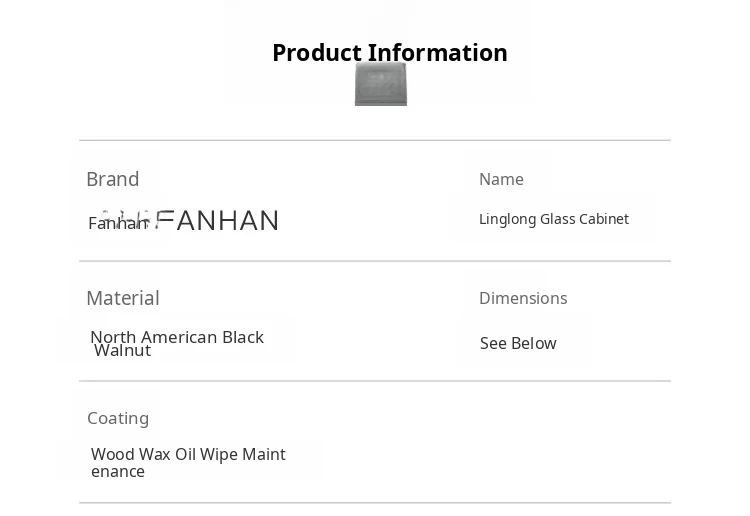Click the Brand field label

click(112, 179)
